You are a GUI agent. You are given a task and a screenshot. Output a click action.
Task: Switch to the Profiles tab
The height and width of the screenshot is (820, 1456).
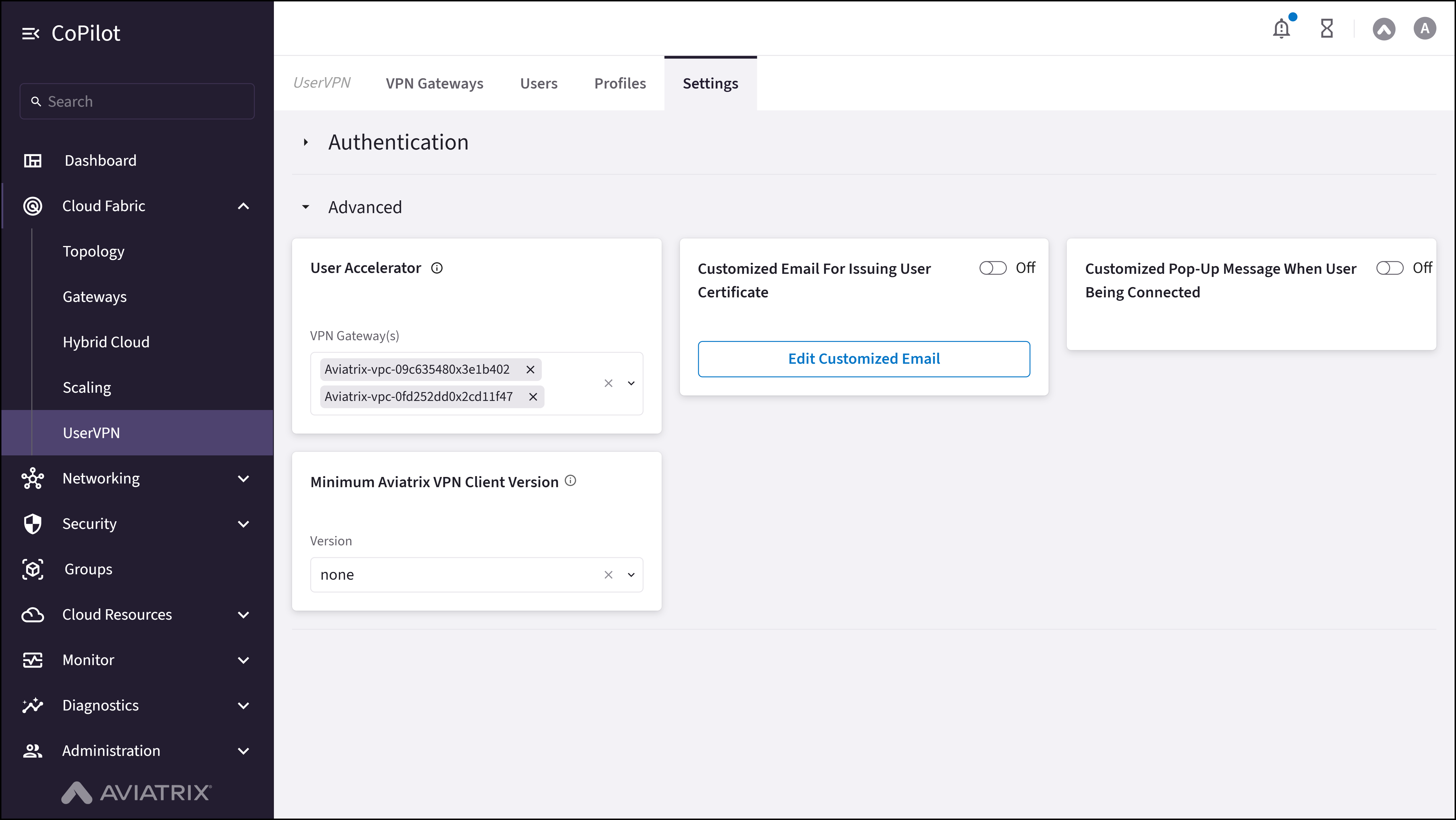[x=620, y=83]
